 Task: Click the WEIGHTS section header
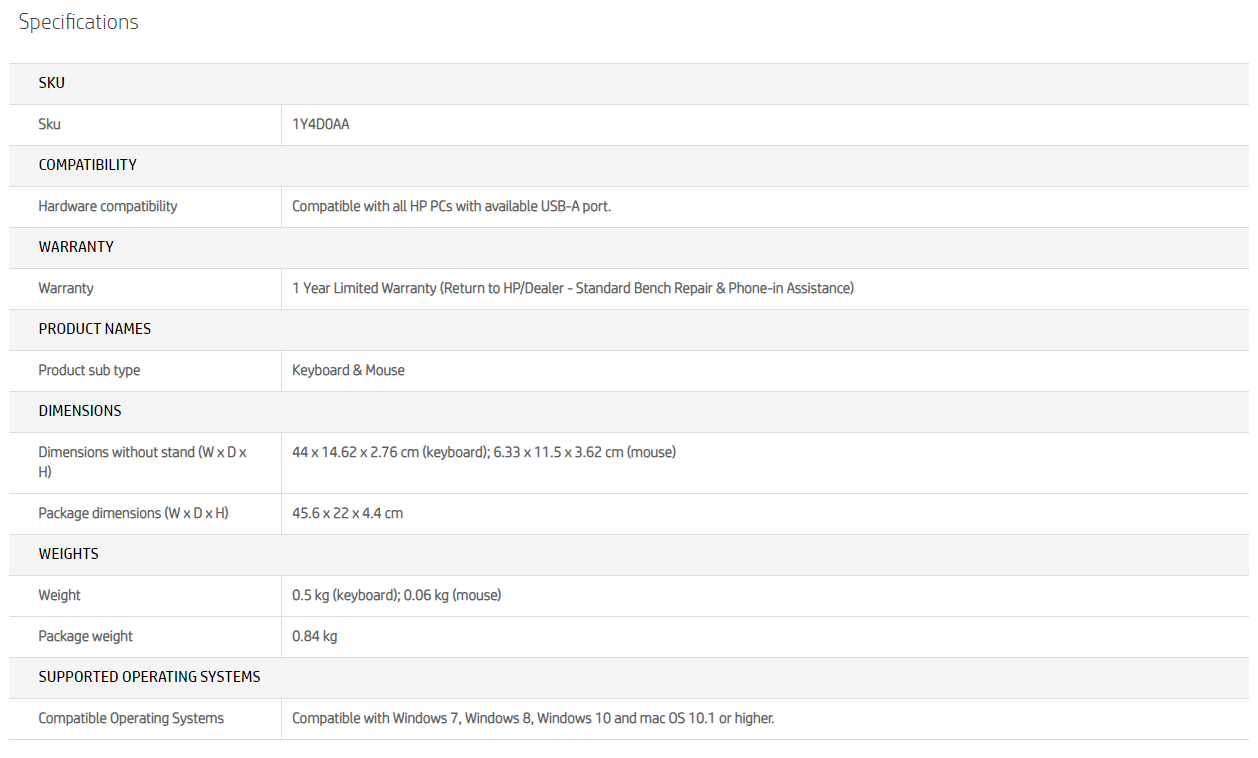point(68,554)
